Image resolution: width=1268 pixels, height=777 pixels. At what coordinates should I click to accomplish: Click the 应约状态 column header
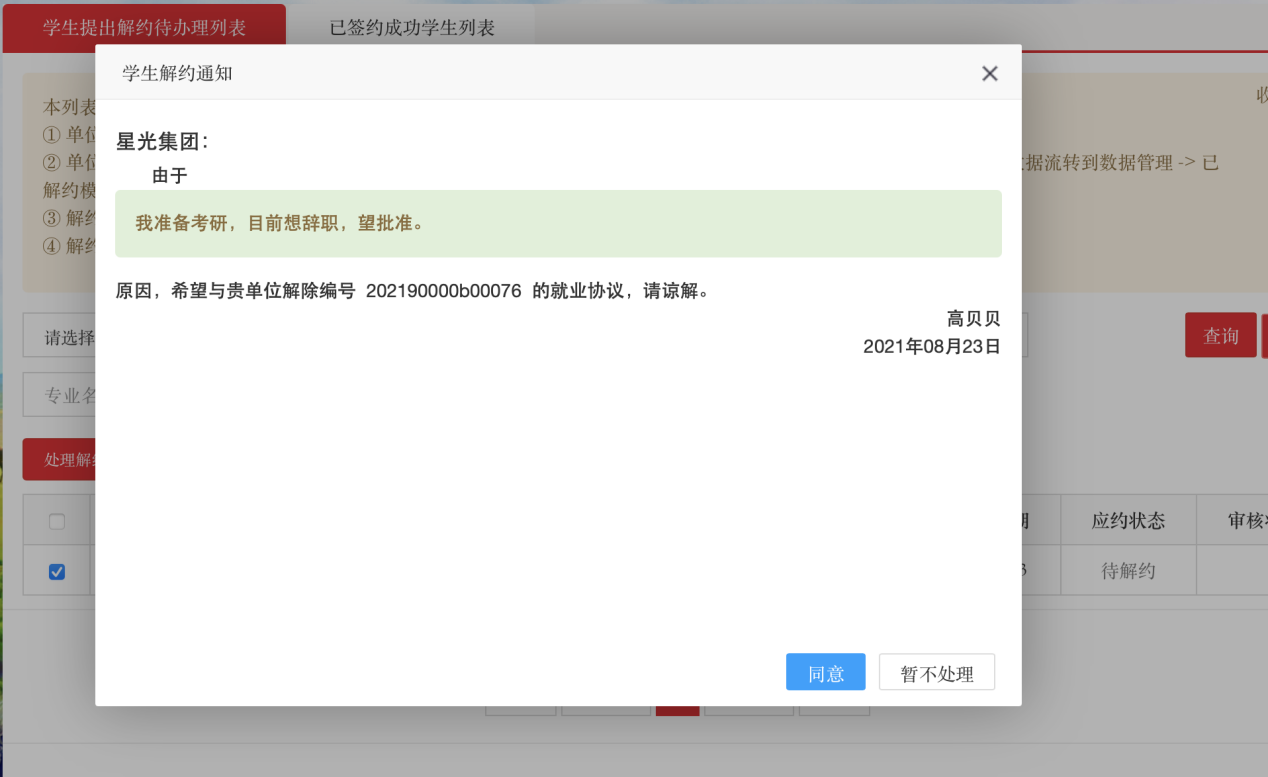click(1128, 521)
